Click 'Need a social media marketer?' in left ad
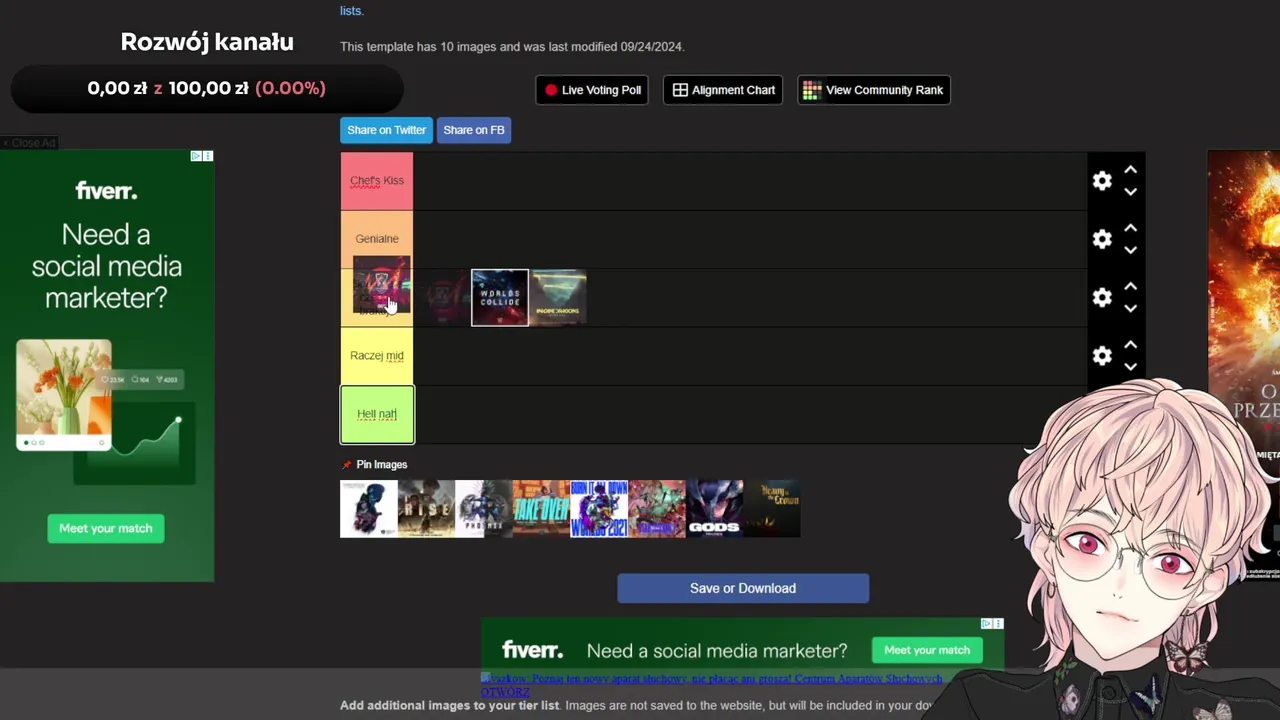1280x720 pixels. click(106, 266)
